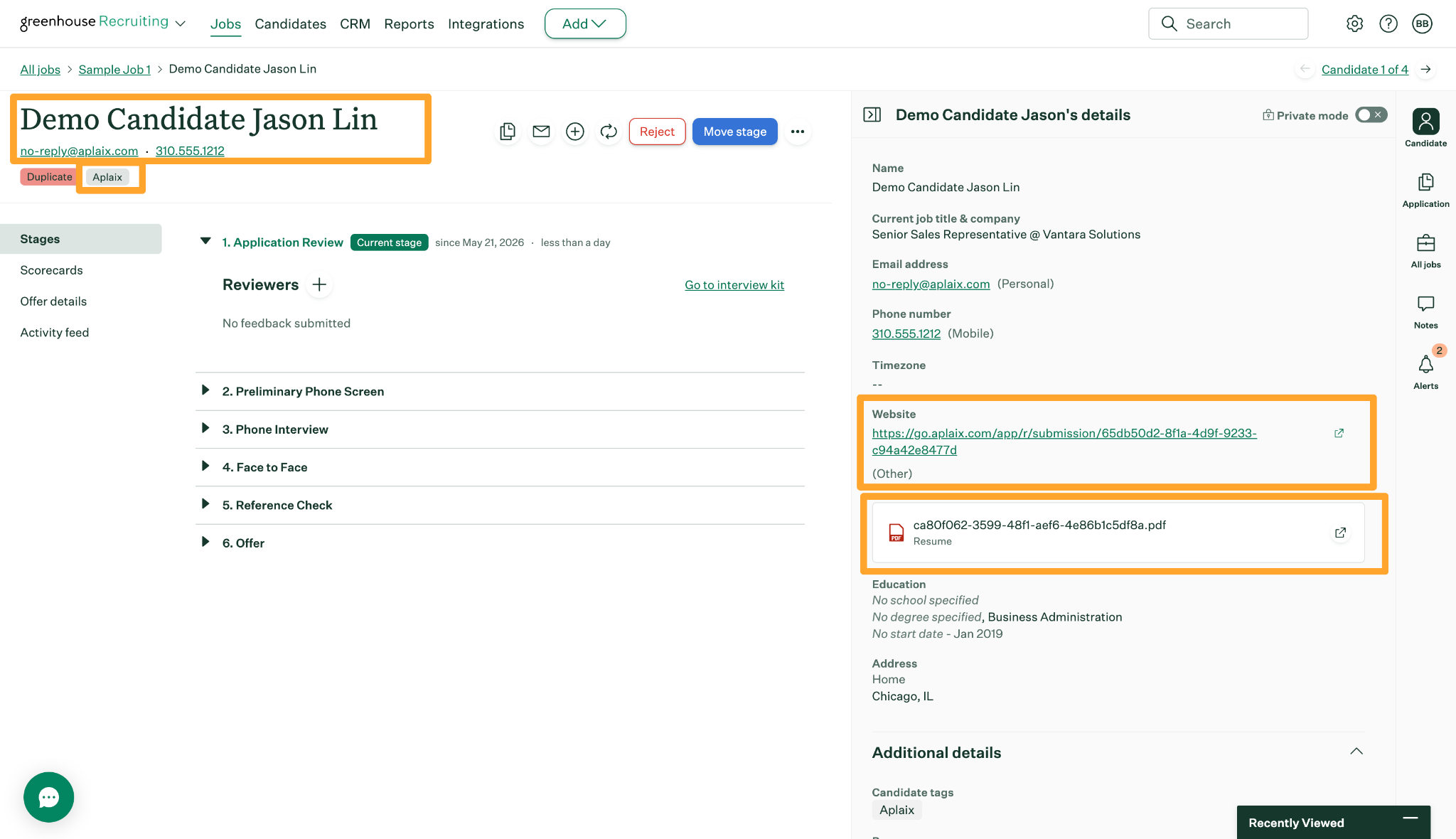Expand the Reference Check stage
Screen dimensions: 1456x839
click(x=205, y=503)
